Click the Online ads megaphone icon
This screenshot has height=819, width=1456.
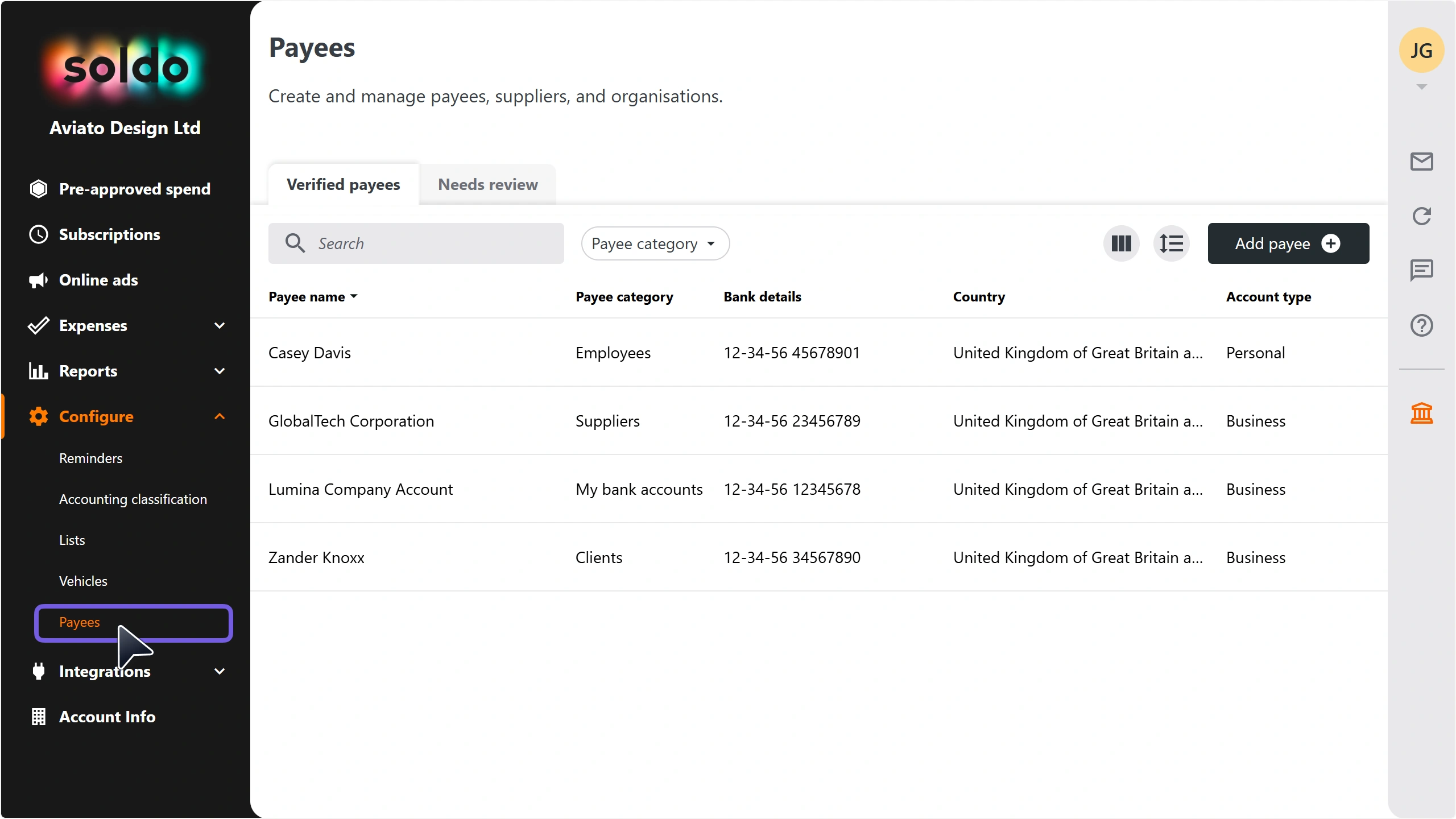click(38, 280)
